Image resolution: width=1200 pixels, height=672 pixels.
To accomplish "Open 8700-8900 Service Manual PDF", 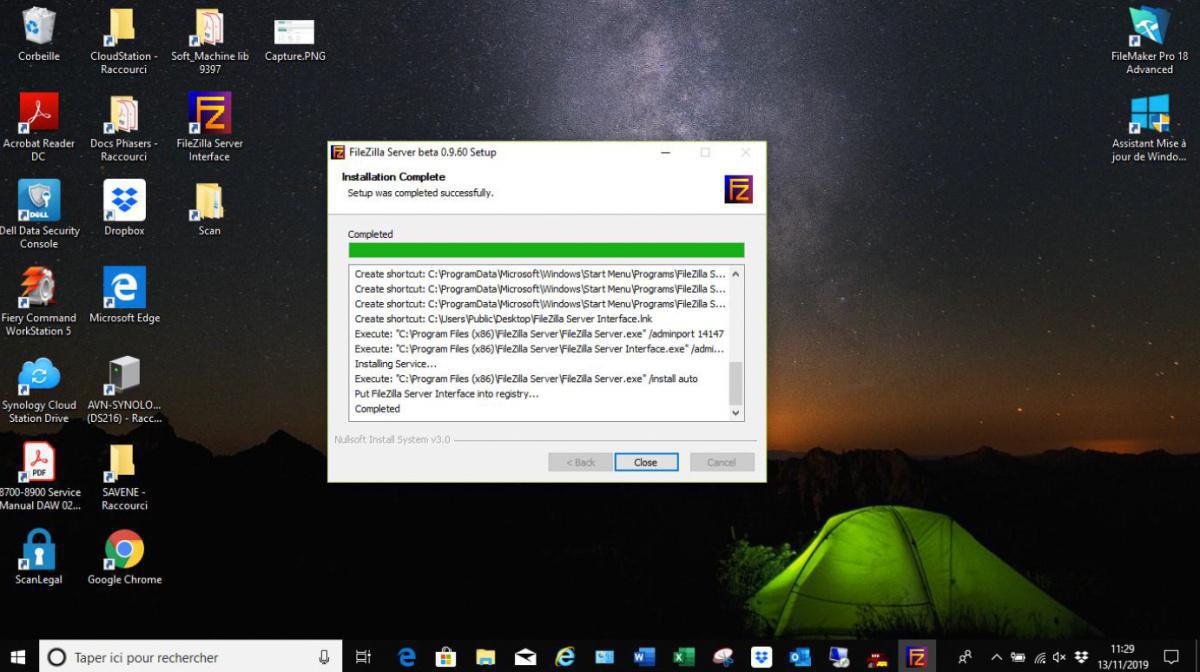I will click(x=38, y=476).
